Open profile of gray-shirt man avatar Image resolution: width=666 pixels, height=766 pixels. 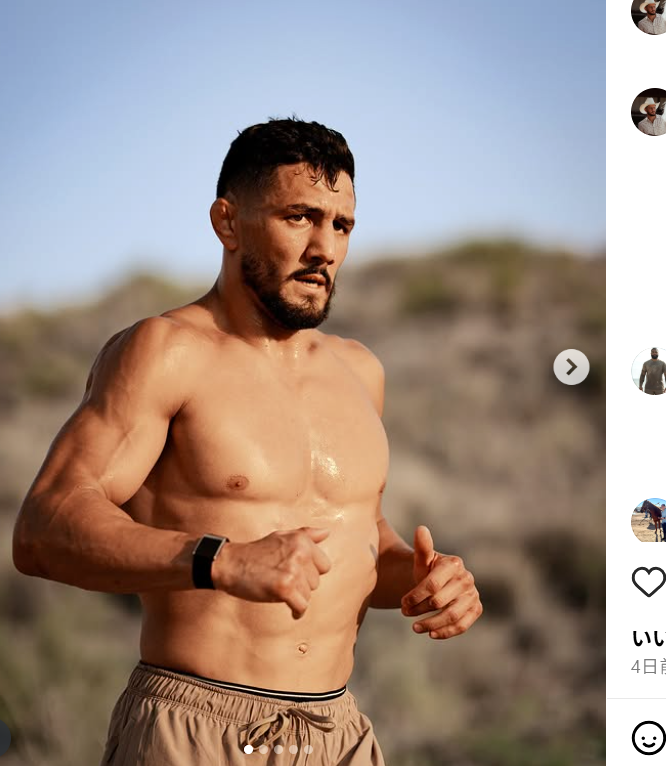[x=650, y=371]
